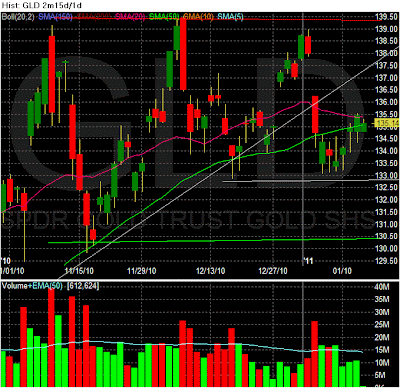Select the cyan SMA(5) indicator label

tap(230, 17)
